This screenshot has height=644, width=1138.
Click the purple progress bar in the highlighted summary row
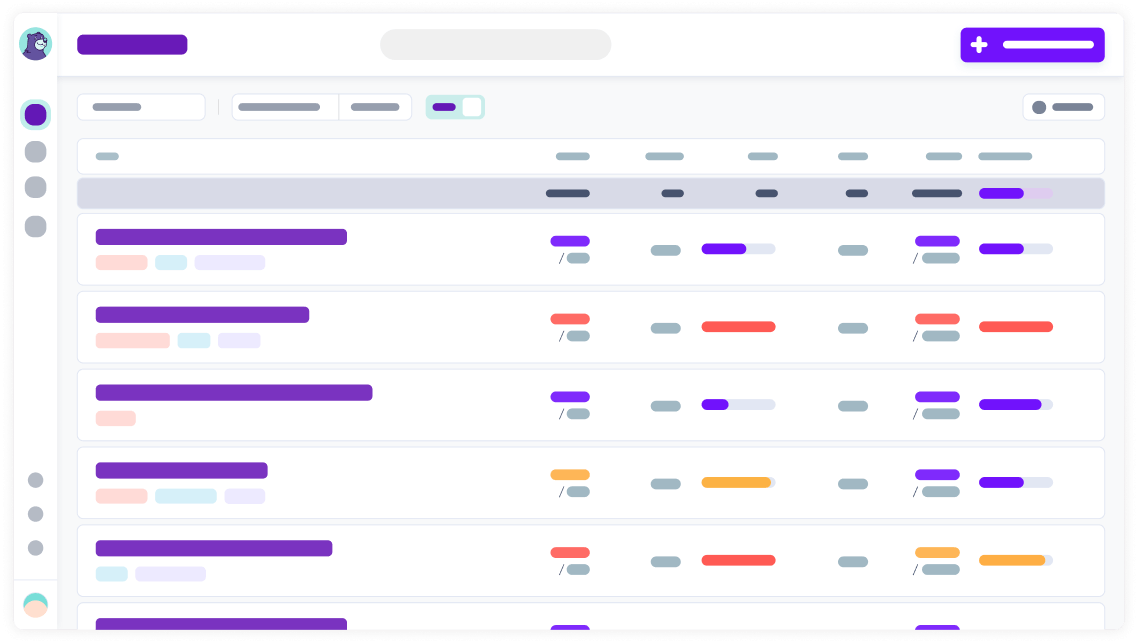click(x=1015, y=193)
